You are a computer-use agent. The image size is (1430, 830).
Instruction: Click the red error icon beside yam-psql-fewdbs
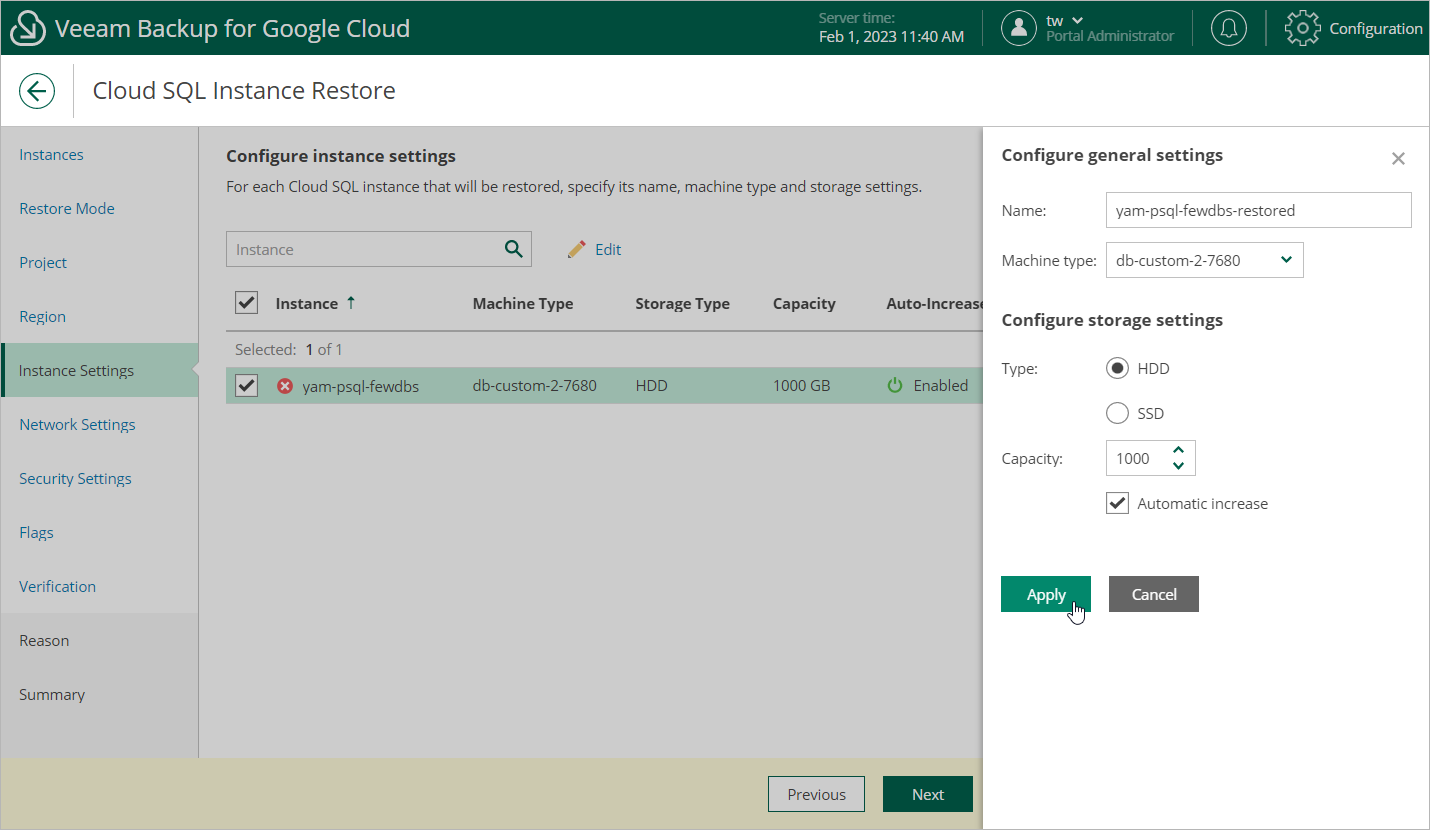(x=285, y=385)
